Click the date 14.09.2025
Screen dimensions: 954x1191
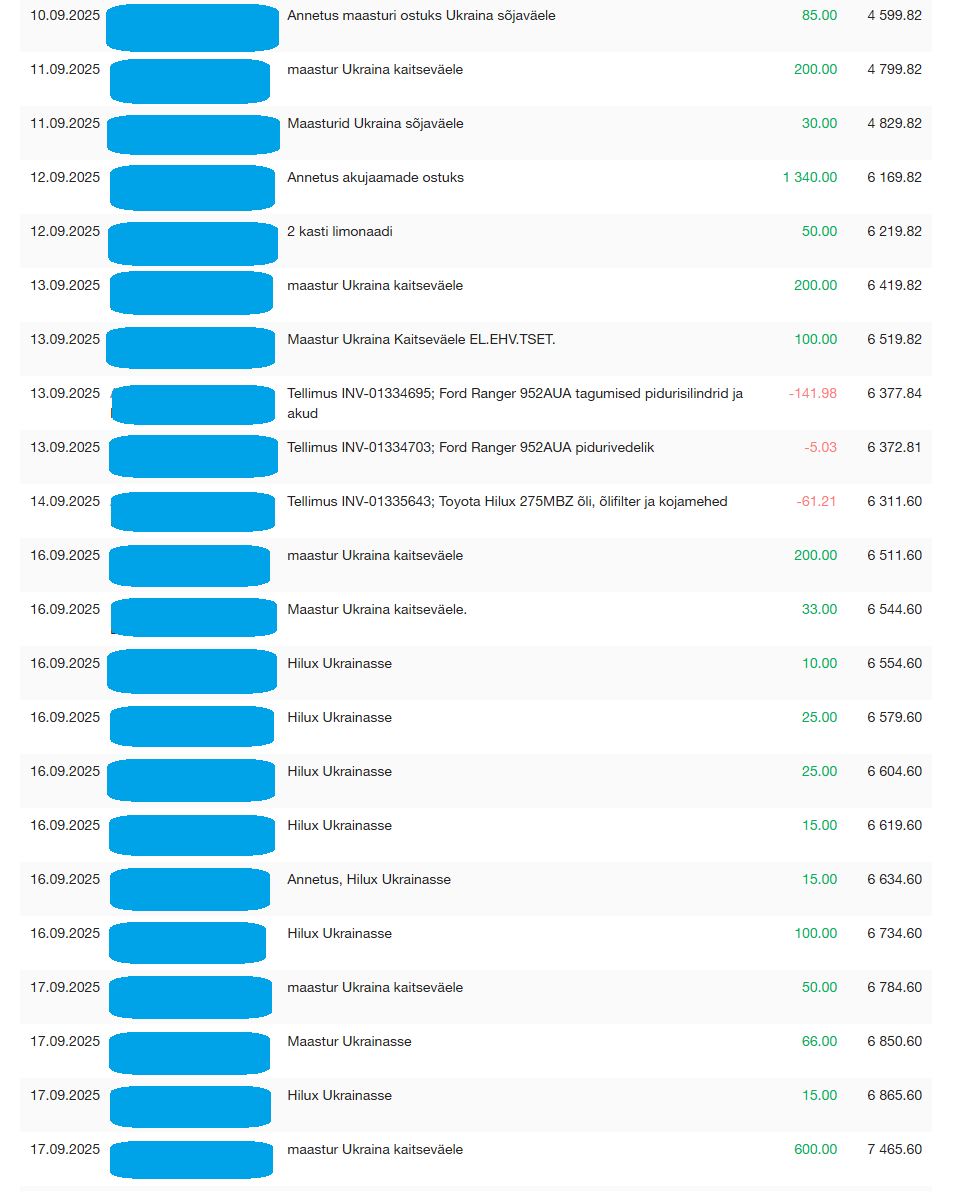coord(65,501)
